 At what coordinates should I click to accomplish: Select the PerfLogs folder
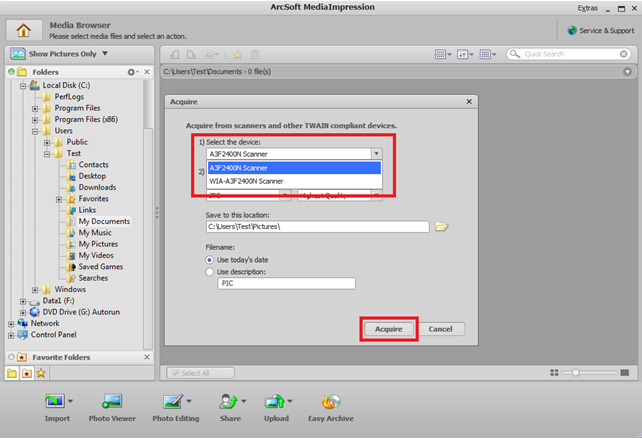coord(69,97)
